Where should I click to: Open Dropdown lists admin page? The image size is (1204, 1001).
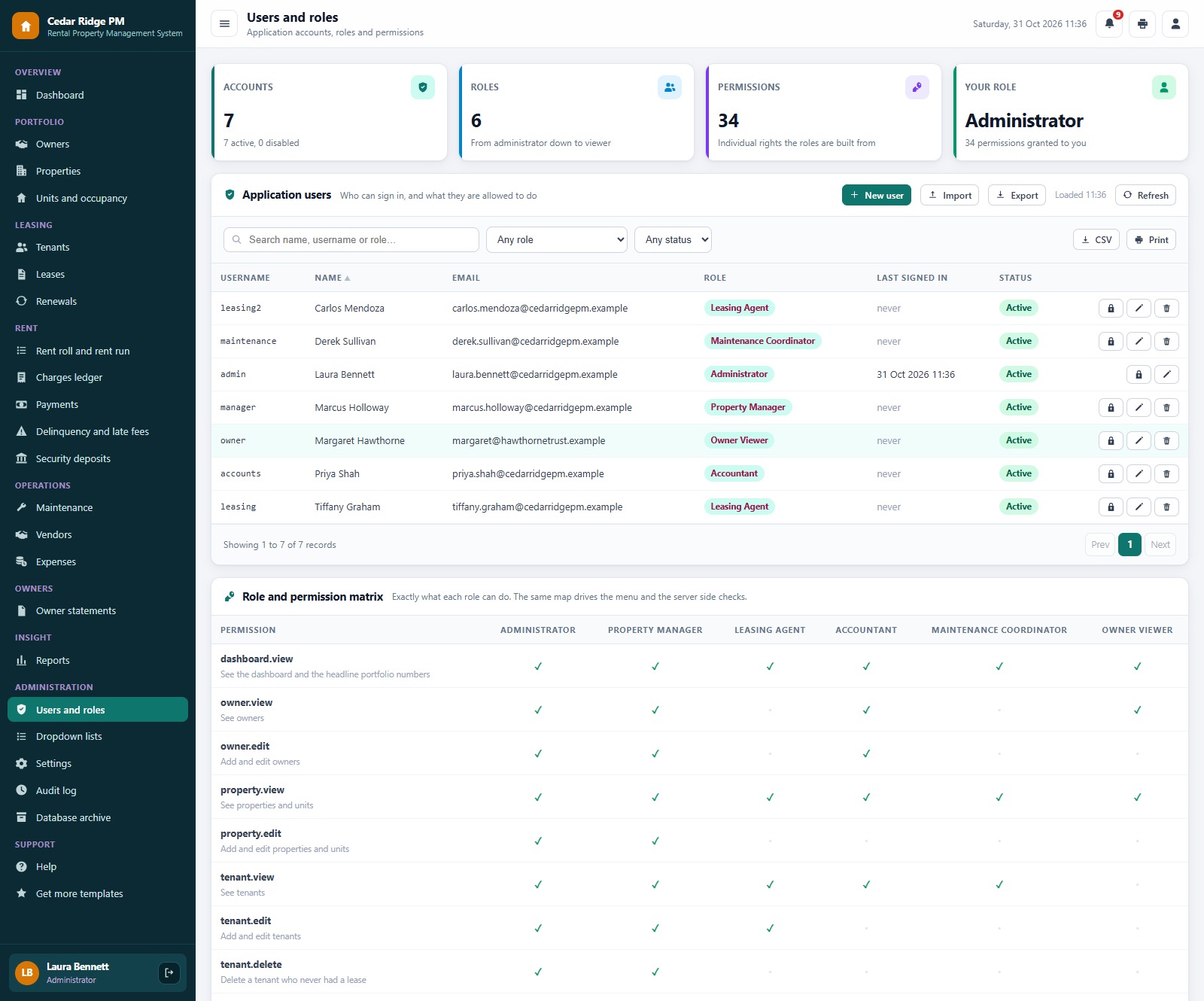98,736
